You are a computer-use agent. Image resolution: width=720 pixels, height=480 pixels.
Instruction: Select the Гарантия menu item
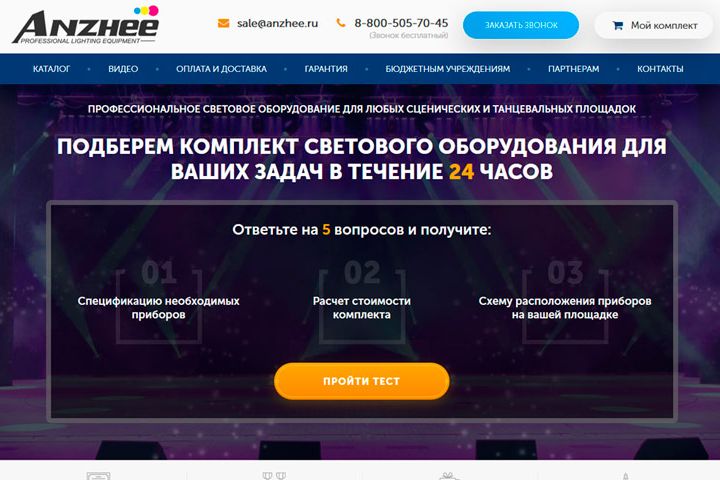(x=326, y=69)
